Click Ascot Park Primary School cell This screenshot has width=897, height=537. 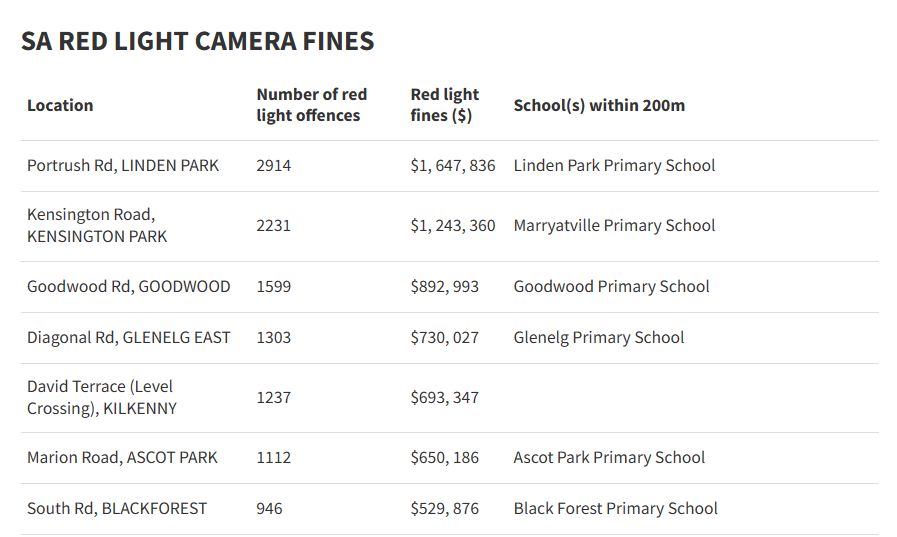(x=609, y=457)
